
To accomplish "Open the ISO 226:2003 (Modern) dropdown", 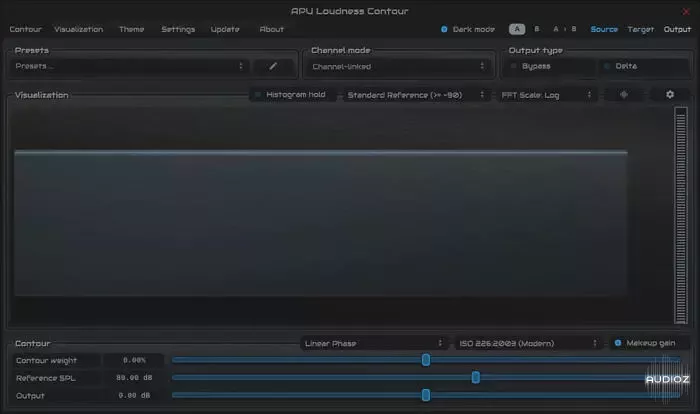I will [x=528, y=343].
